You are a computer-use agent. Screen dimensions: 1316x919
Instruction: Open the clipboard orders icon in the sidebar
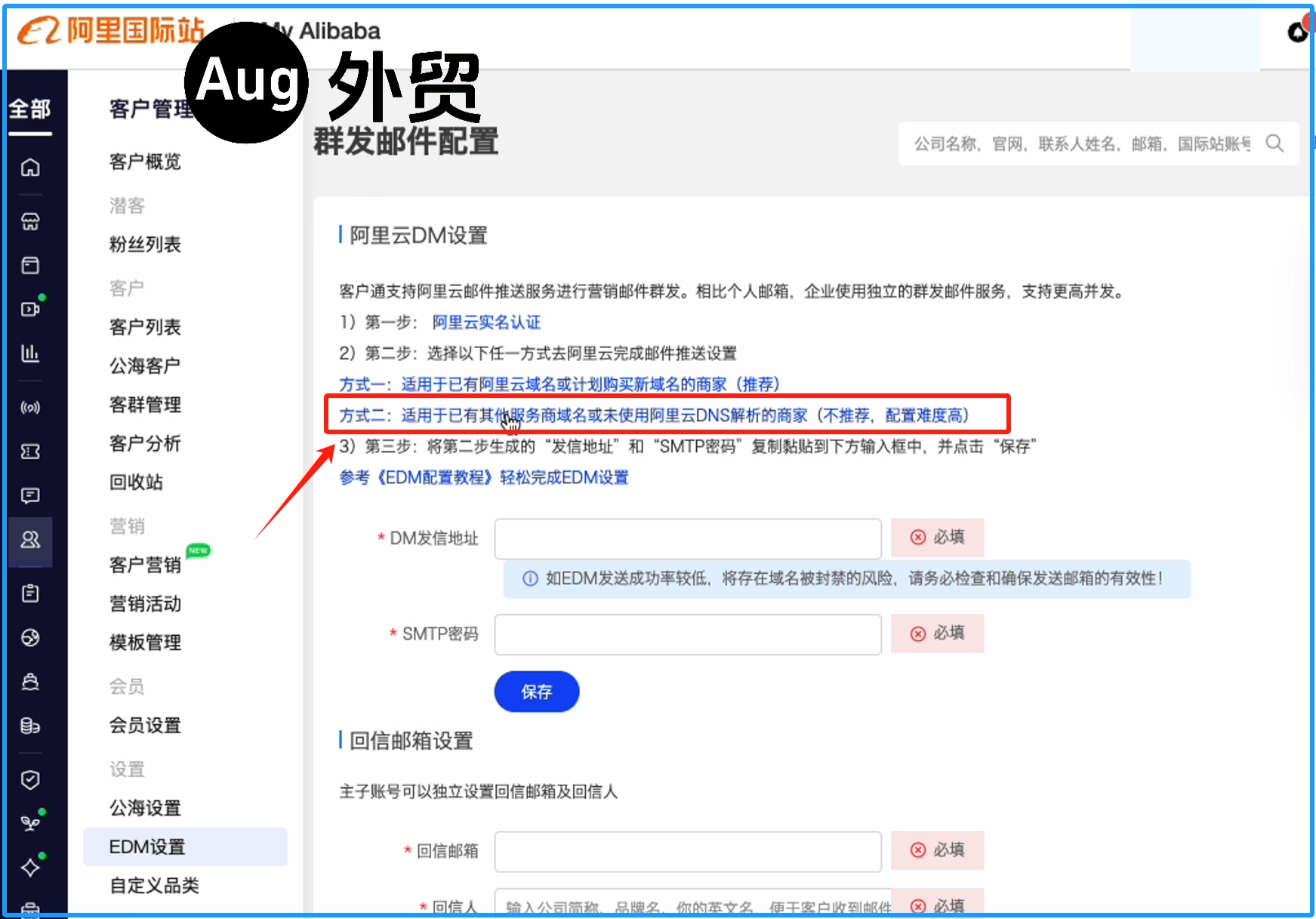pyautogui.click(x=30, y=594)
